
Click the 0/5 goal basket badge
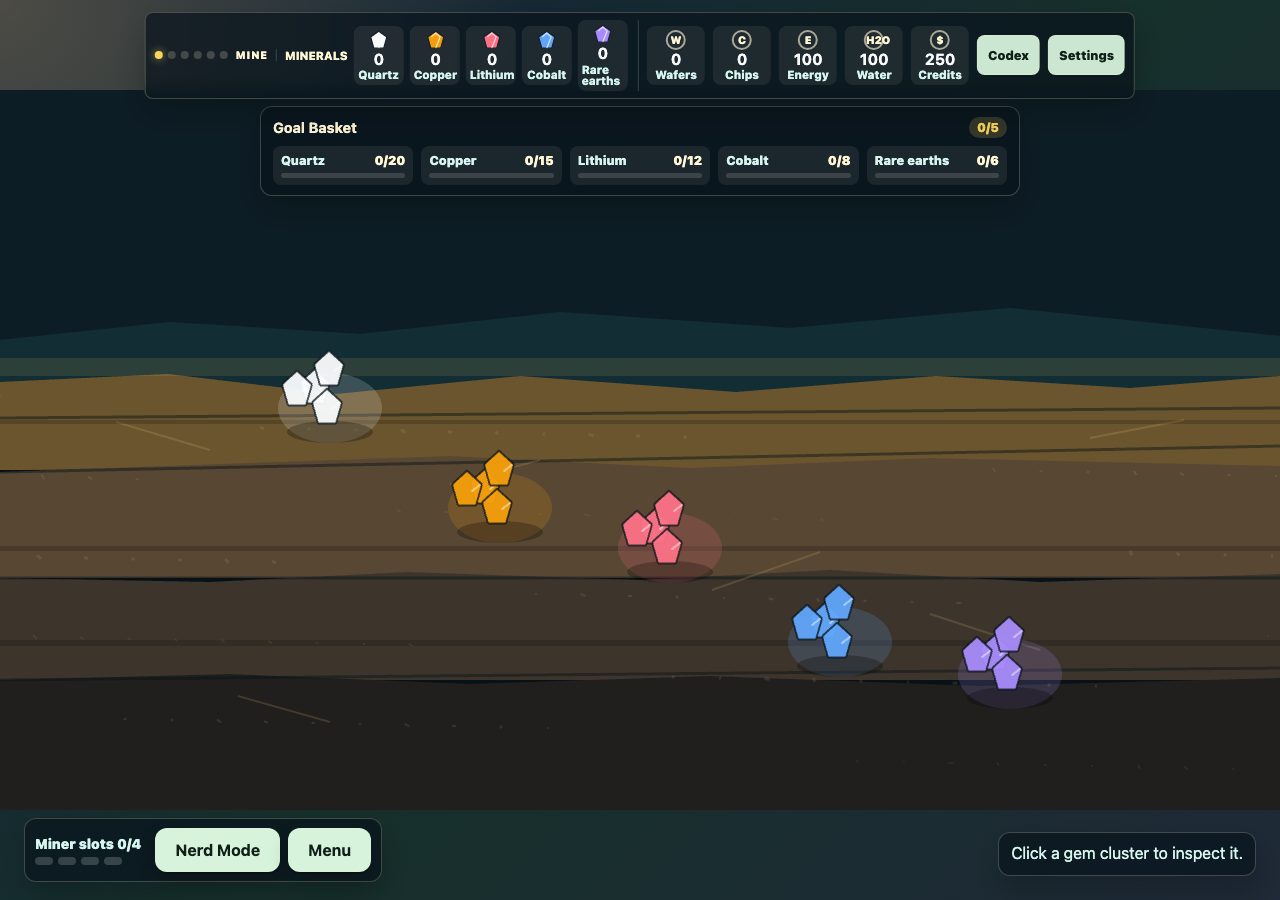[988, 128]
